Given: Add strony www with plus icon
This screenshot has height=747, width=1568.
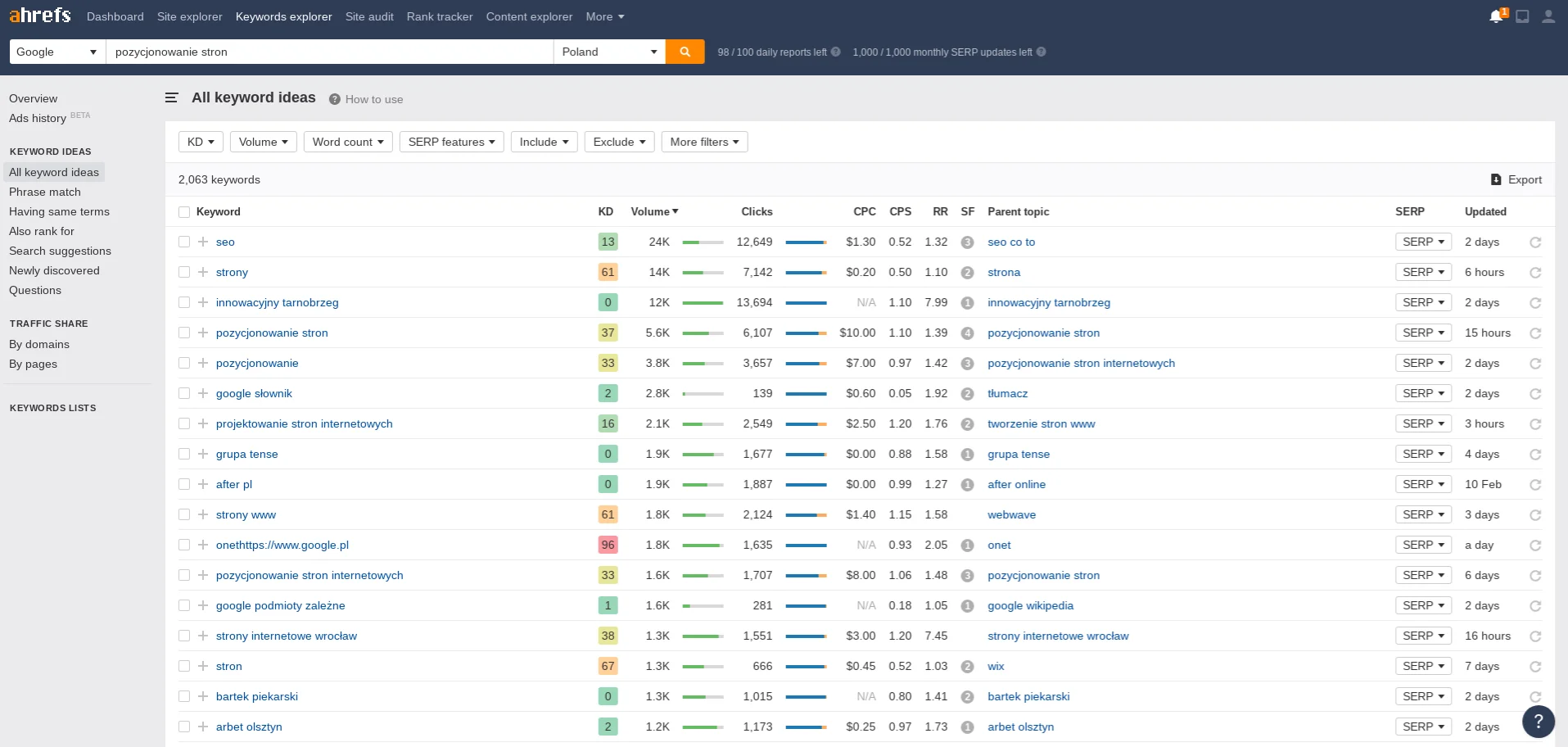Looking at the screenshot, I should [203, 514].
